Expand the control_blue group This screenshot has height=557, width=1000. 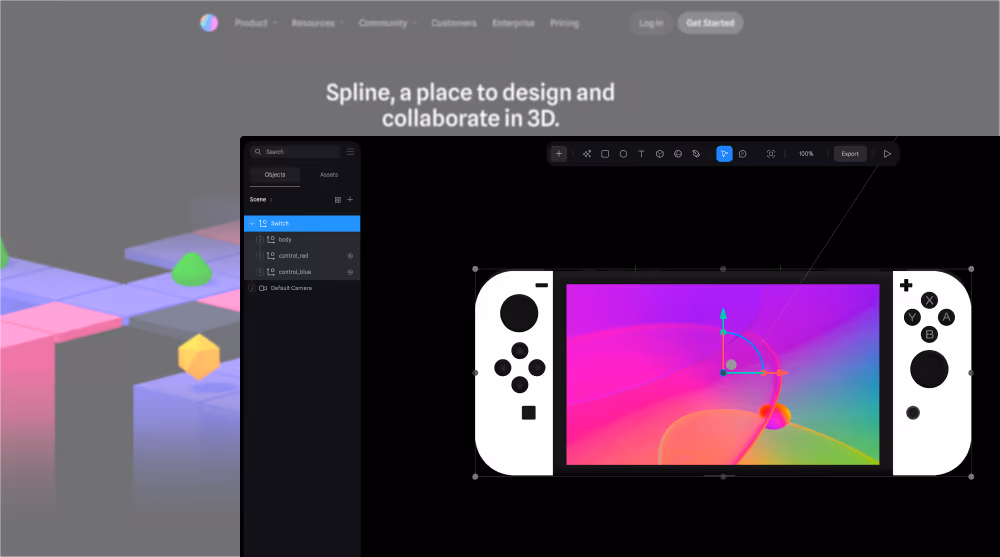click(x=260, y=272)
